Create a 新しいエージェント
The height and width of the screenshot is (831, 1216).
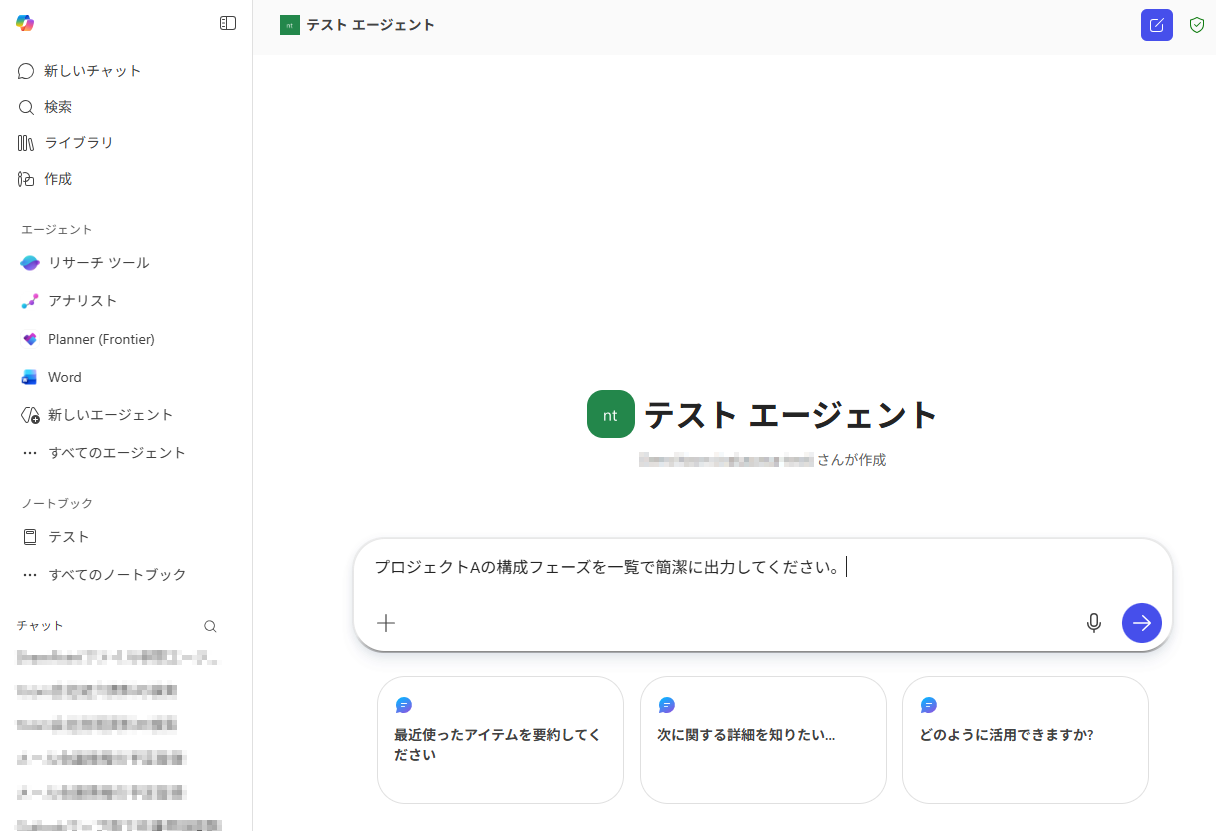pyautogui.click(x=110, y=415)
